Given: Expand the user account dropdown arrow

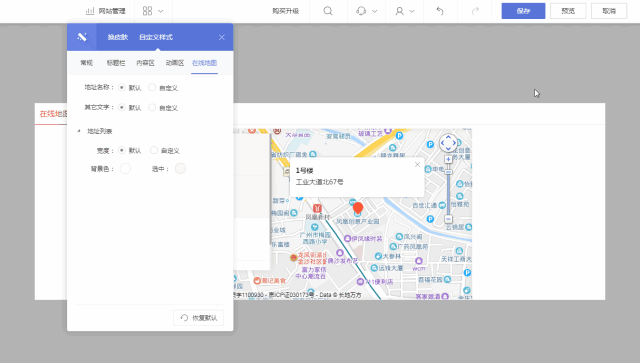Looking at the screenshot, I should tap(412, 11).
